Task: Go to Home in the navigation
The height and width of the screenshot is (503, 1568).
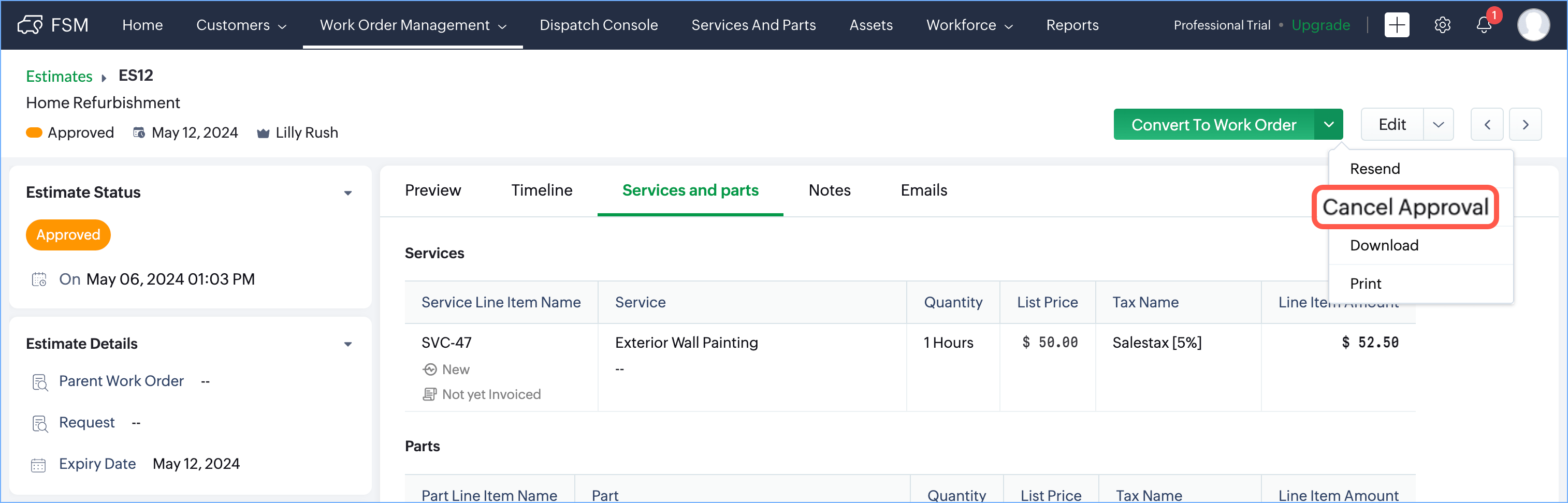Action: (142, 25)
